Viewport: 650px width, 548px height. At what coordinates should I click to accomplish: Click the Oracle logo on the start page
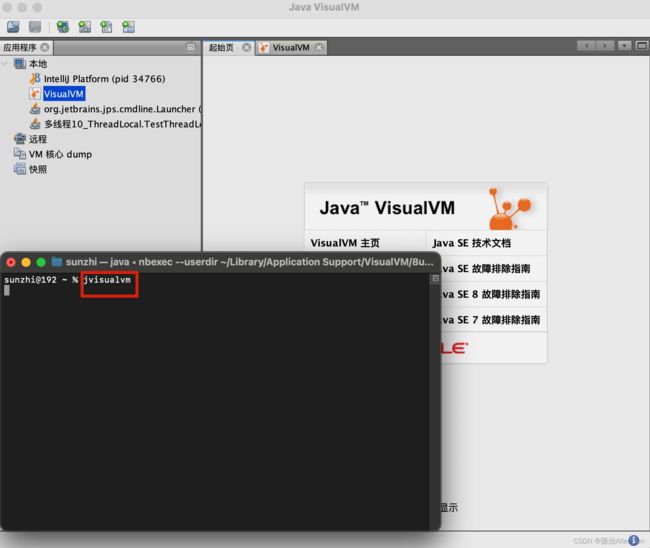455,348
